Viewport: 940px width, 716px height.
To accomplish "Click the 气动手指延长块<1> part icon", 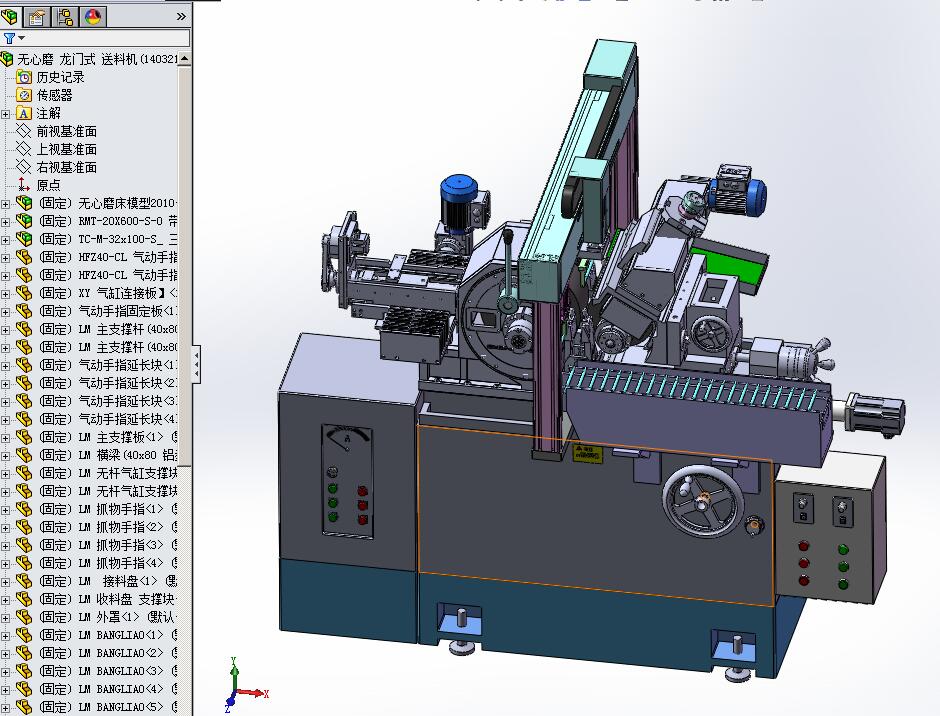I will [24, 365].
